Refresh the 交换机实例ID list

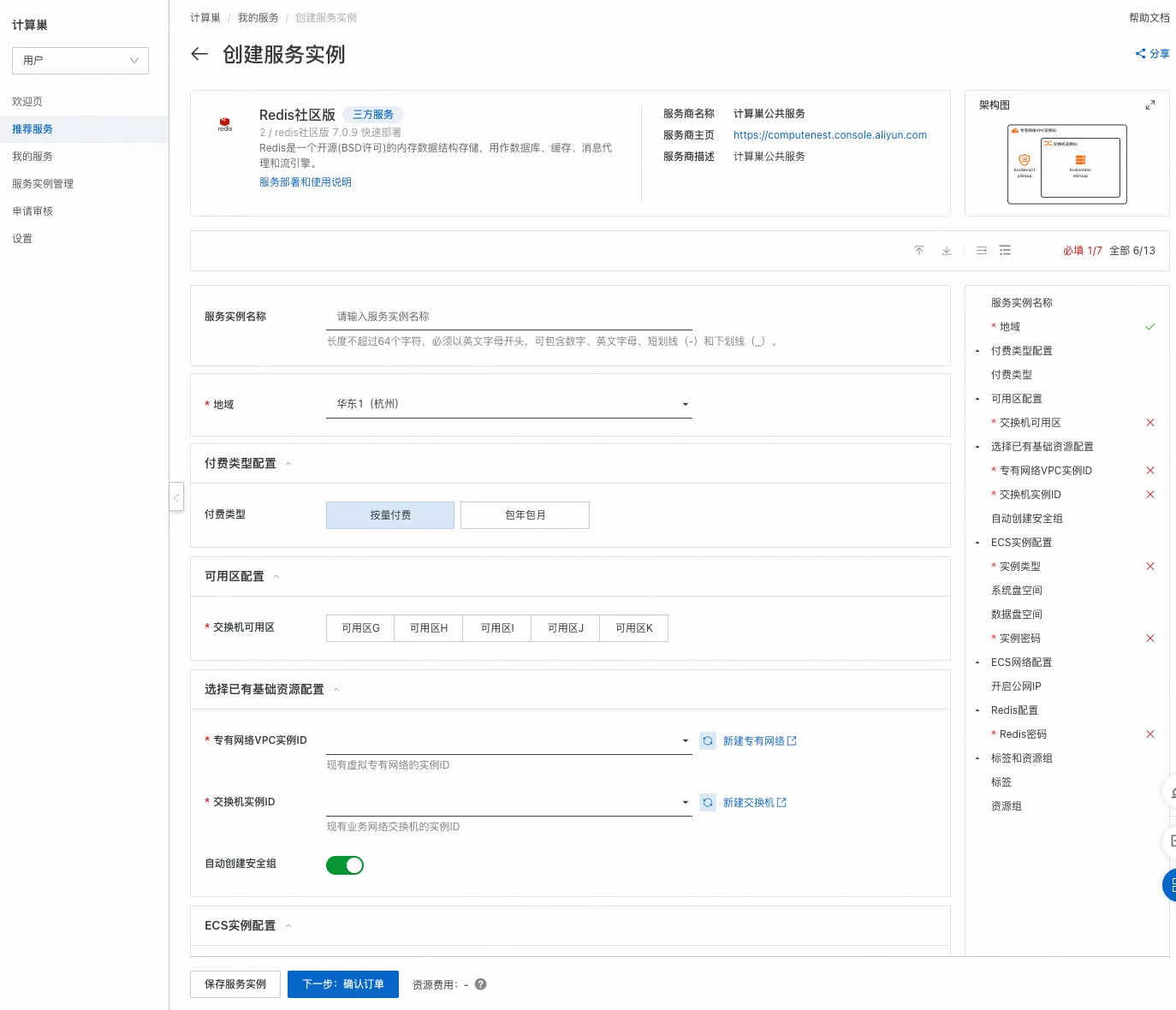708,803
